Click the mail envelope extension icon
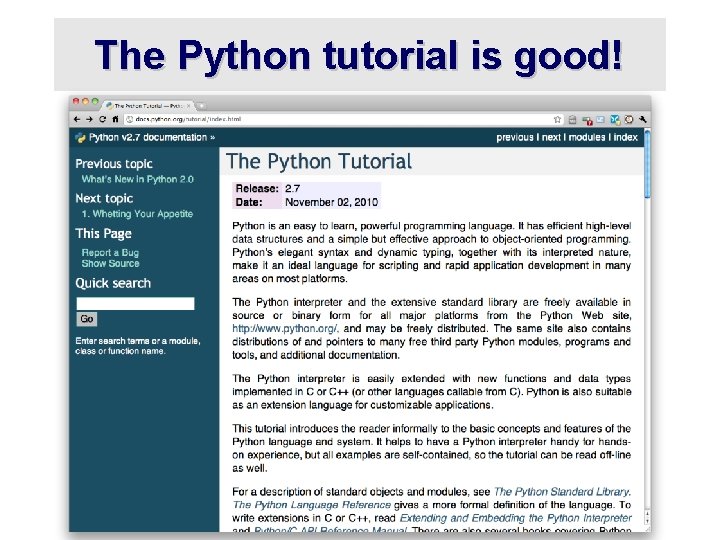The height and width of the screenshot is (540, 720). point(601,120)
